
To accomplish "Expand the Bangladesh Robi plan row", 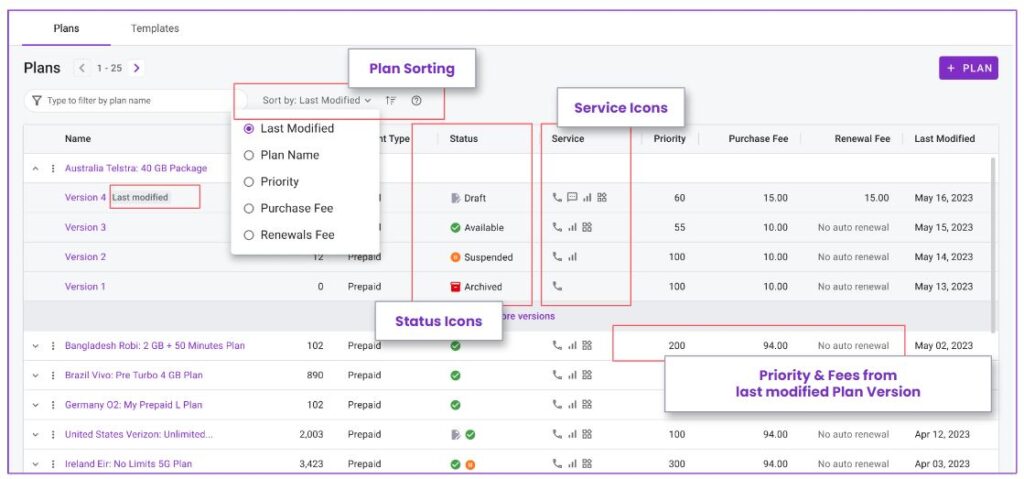I will pyautogui.click(x=35, y=346).
